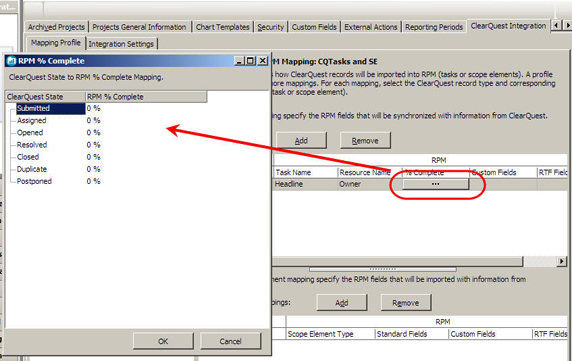Cancel the RPM % Complete dialog
Screen dimensions: 572x361
[x=231, y=341]
